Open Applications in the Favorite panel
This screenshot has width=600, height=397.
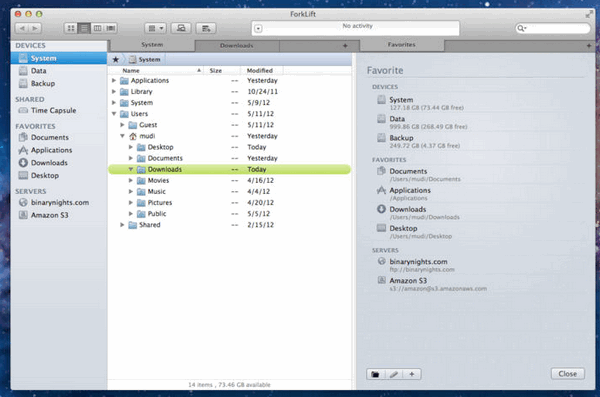click(x=404, y=194)
